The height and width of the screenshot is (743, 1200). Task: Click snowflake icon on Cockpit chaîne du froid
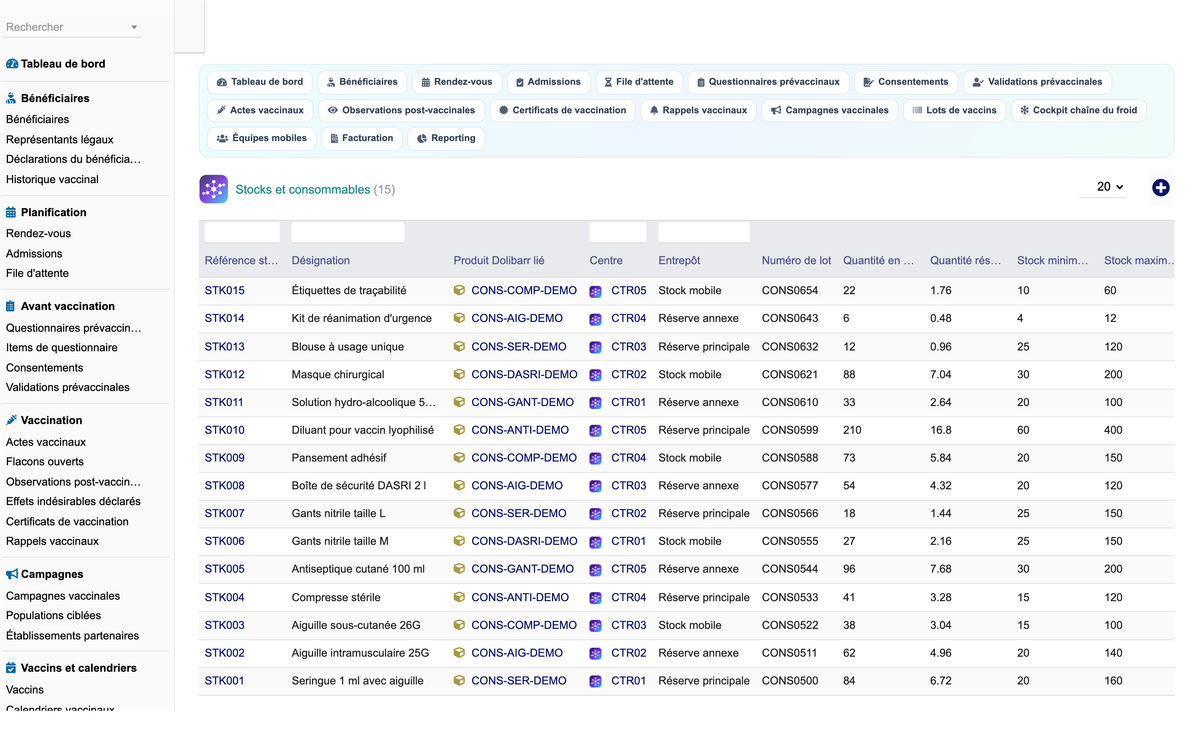[1024, 110]
